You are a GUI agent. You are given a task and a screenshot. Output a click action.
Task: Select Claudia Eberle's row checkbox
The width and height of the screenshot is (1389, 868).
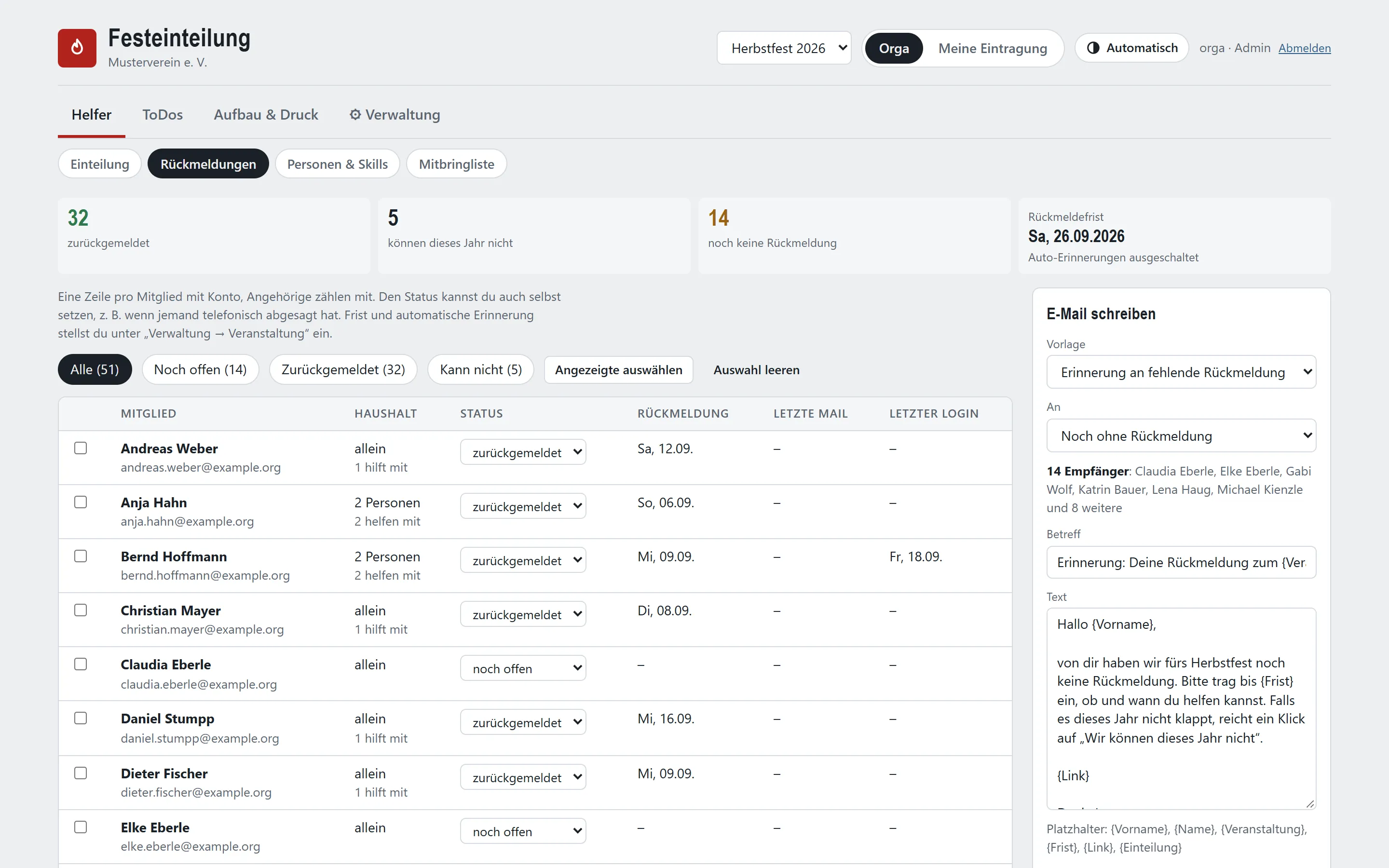pyautogui.click(x=81, y=664)
